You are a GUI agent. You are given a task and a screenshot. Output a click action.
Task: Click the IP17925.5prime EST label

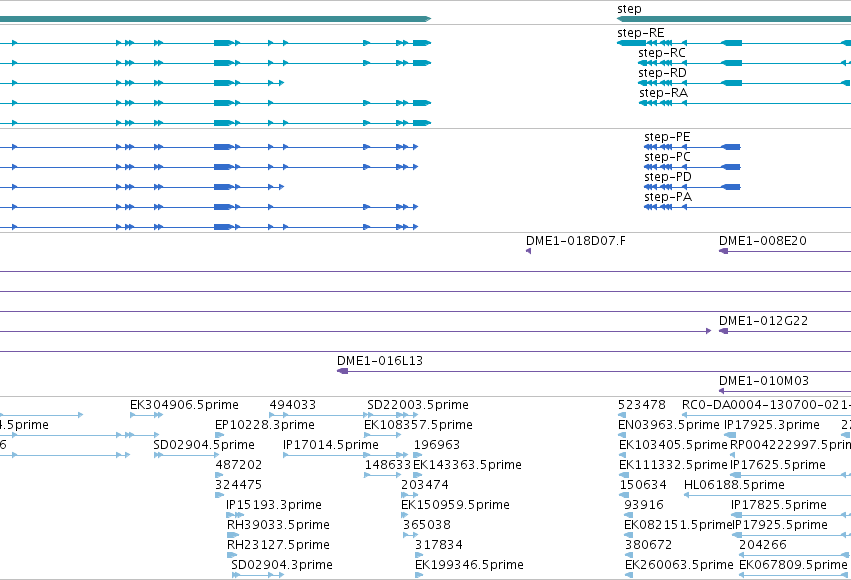tap(781, 525)
